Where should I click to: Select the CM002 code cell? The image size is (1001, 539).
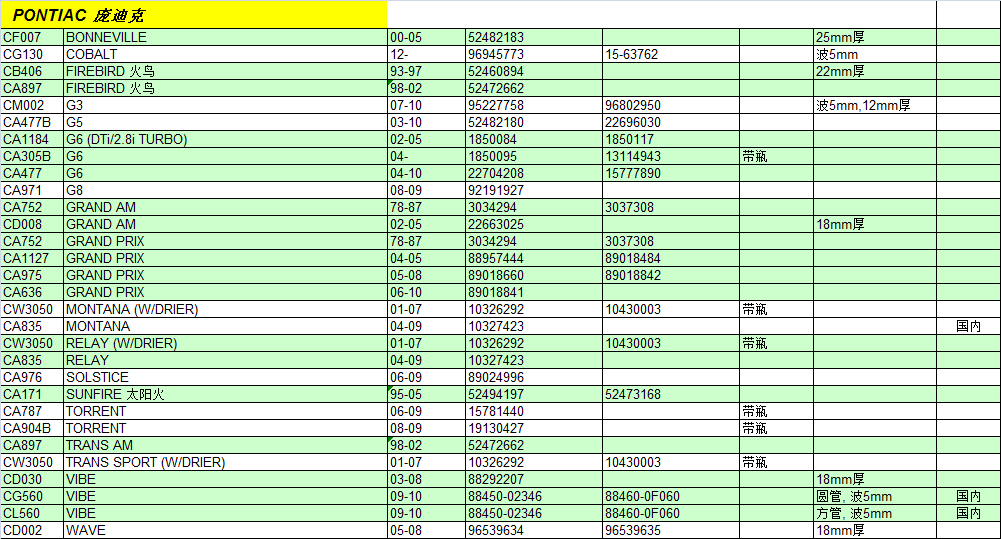click(32, 105)
